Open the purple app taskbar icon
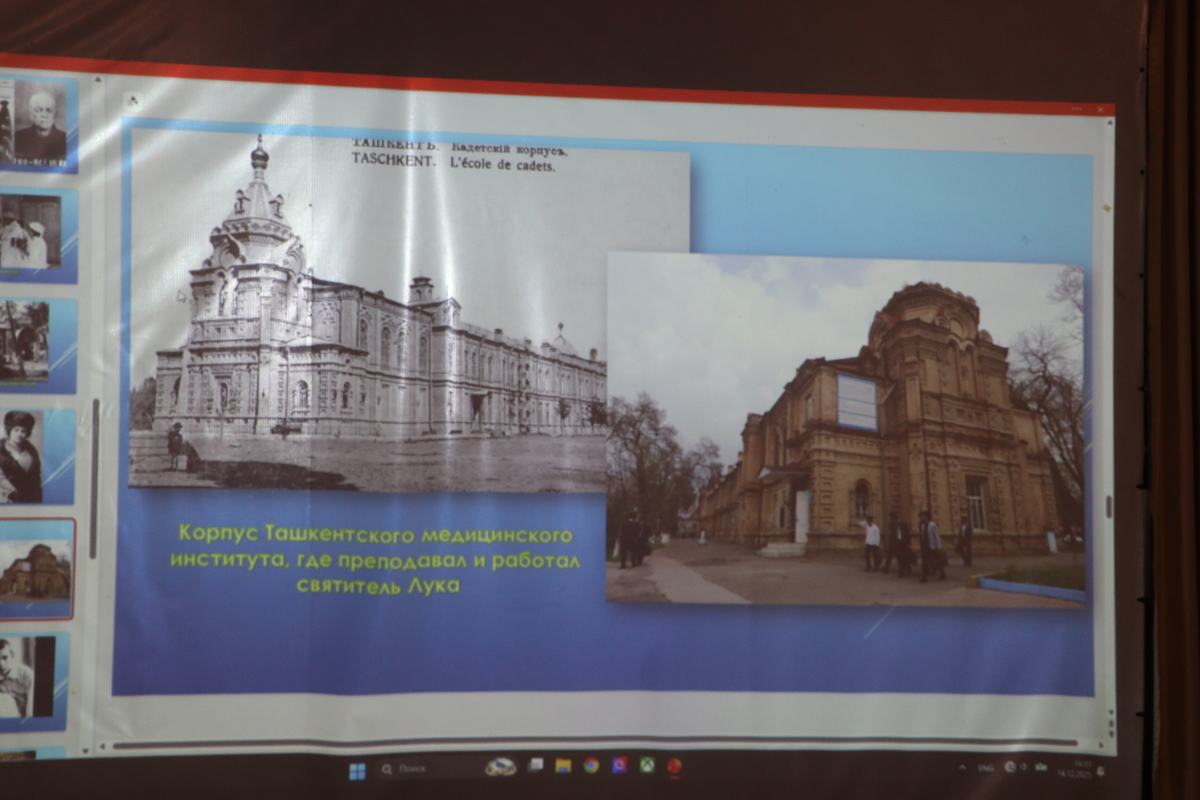Screen dimensions: 1200x800 coord(619,766)
